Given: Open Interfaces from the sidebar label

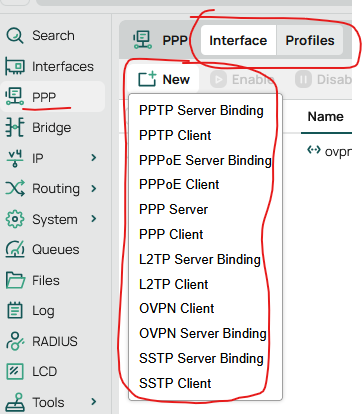Looking at the screenshot, I should point(63,66).
